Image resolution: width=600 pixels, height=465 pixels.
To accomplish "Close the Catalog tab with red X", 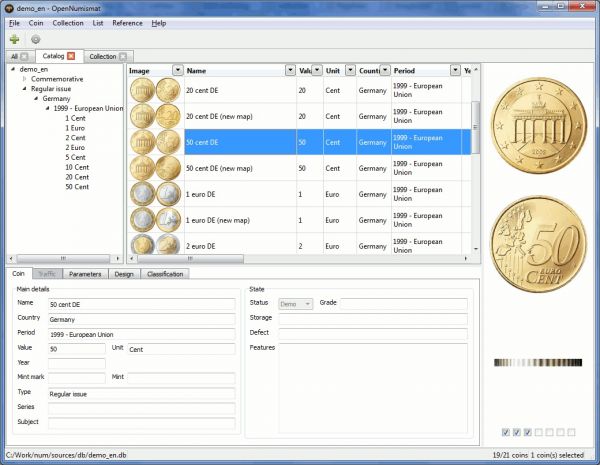I will click(71, 56).
